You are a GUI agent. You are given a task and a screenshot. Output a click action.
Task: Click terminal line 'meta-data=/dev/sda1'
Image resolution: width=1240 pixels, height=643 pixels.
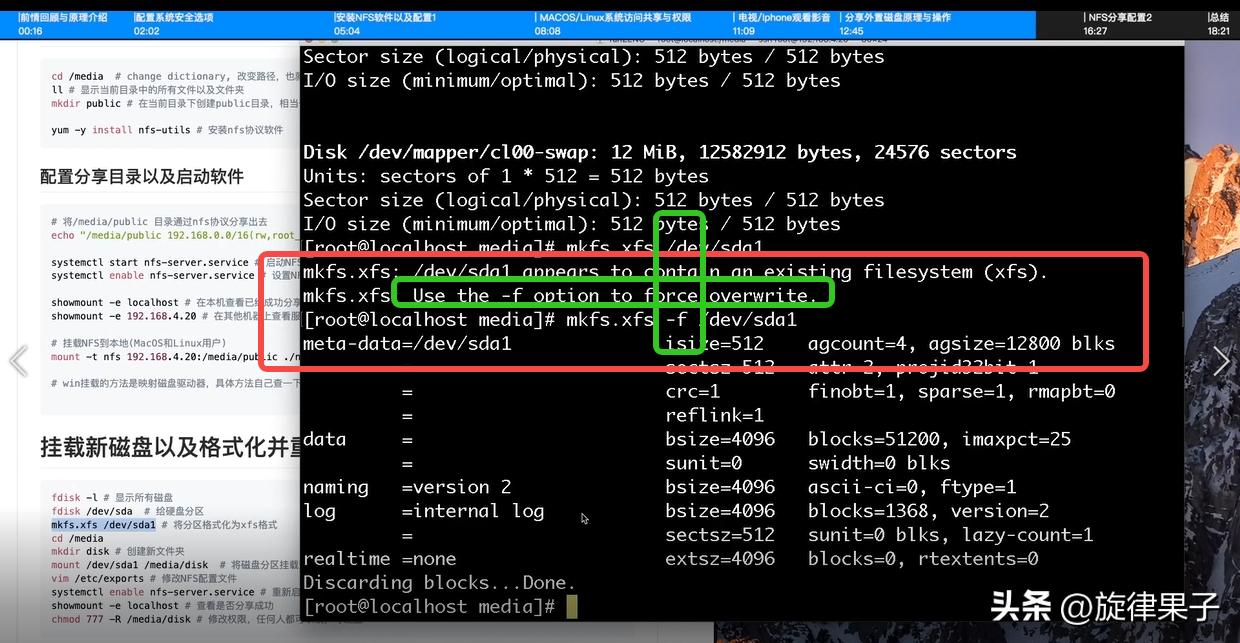[x=407, y=344]
